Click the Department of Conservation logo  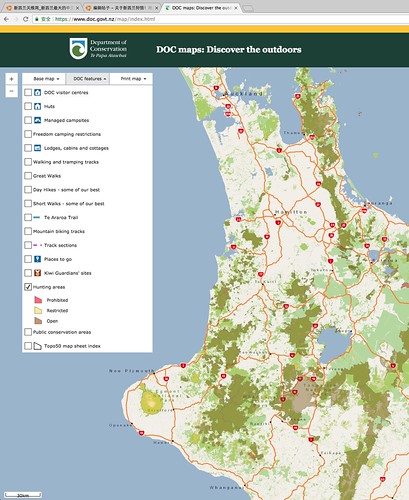(78, 49)
